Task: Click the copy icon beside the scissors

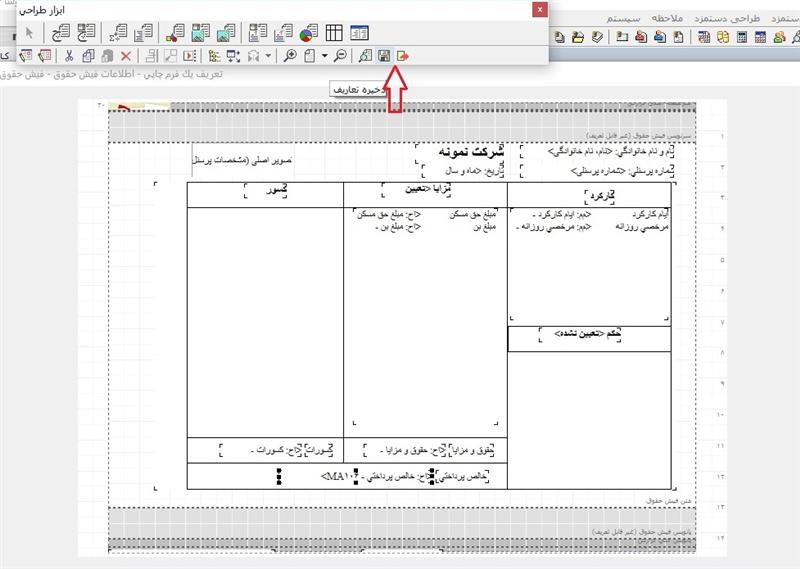Action: [x=89, y=56]
